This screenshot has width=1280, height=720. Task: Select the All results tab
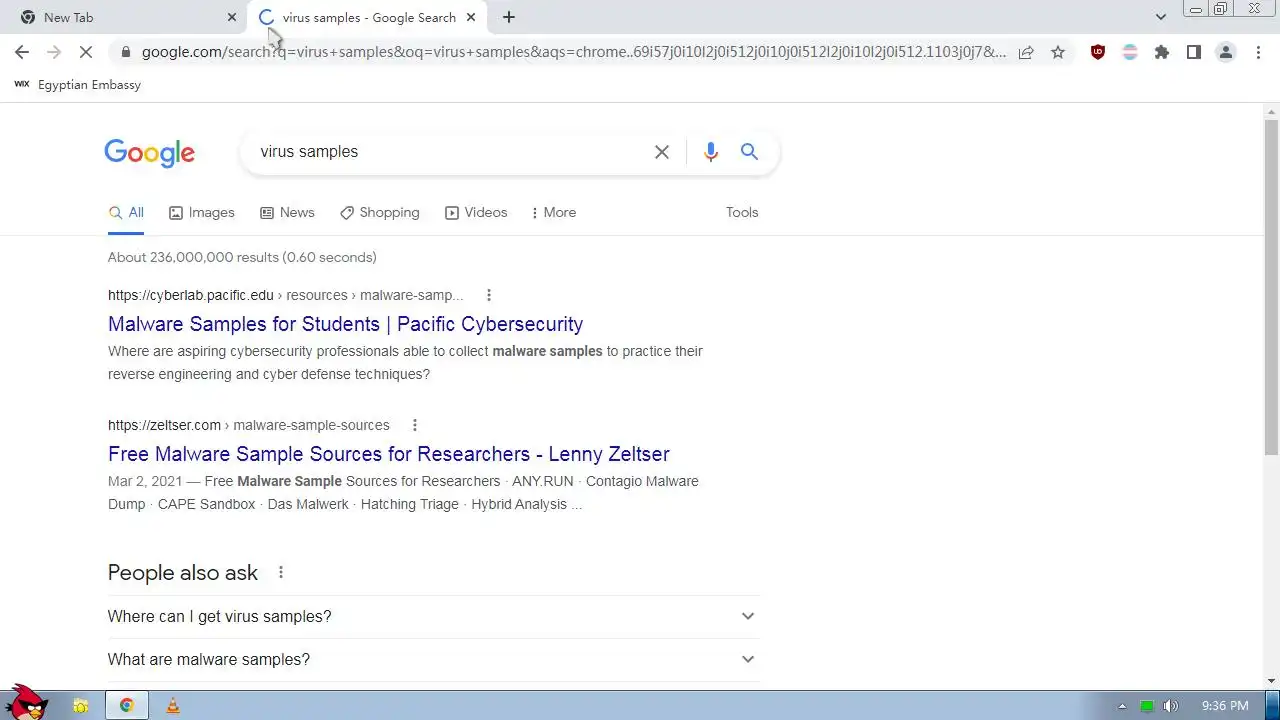tap(126, 213)
